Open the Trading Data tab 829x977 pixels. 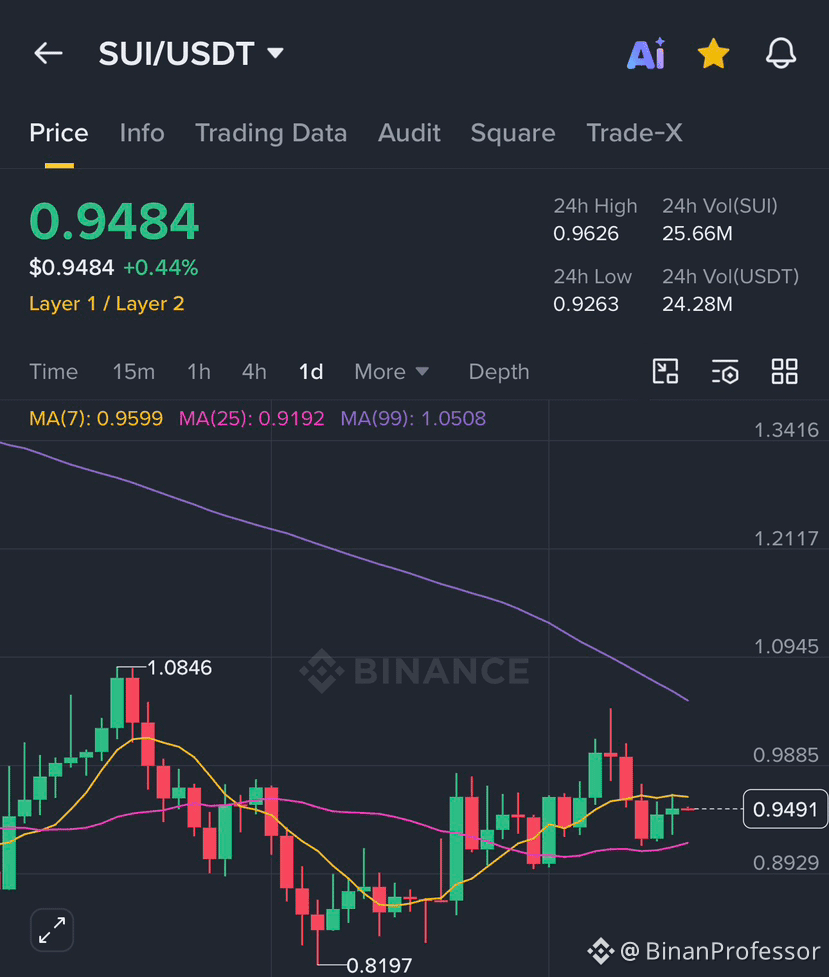[271, 133]
